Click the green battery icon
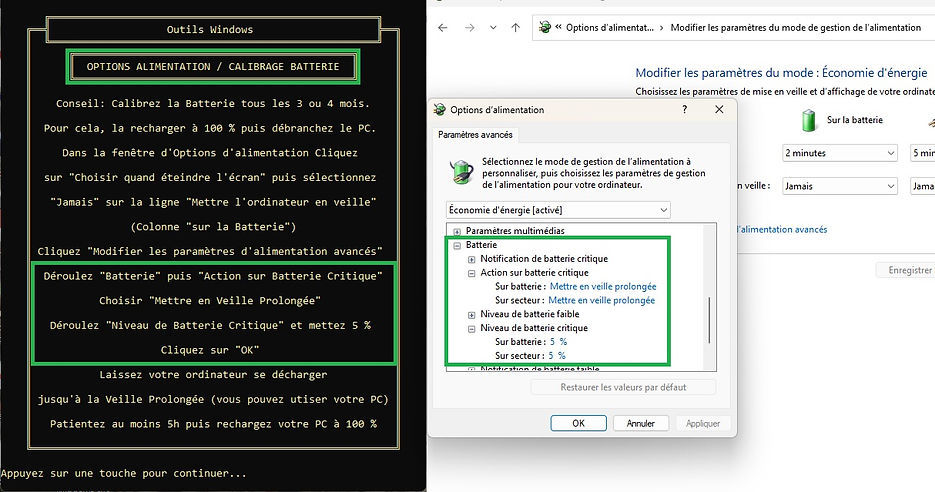Screen dimensions: 935x492 click(x=809, y=120)
